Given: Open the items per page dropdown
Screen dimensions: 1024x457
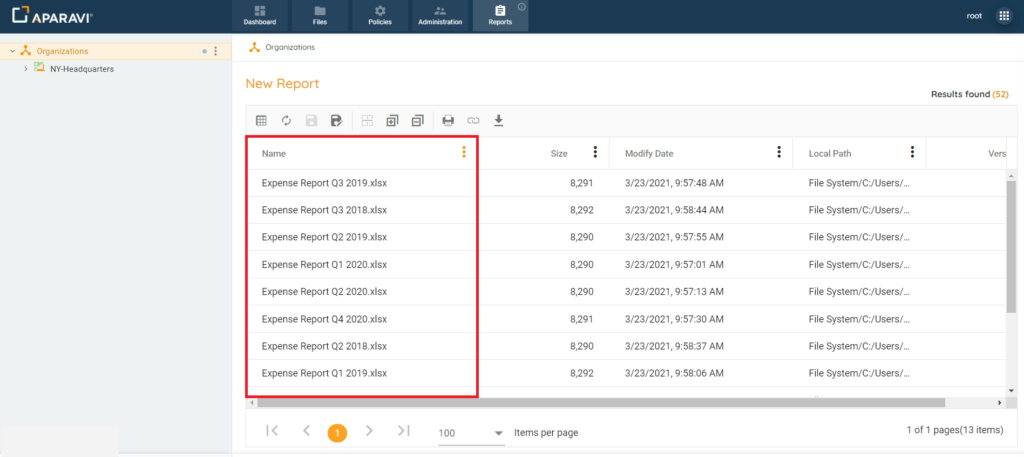Looking at the screenshot, I should click(499, 433).
